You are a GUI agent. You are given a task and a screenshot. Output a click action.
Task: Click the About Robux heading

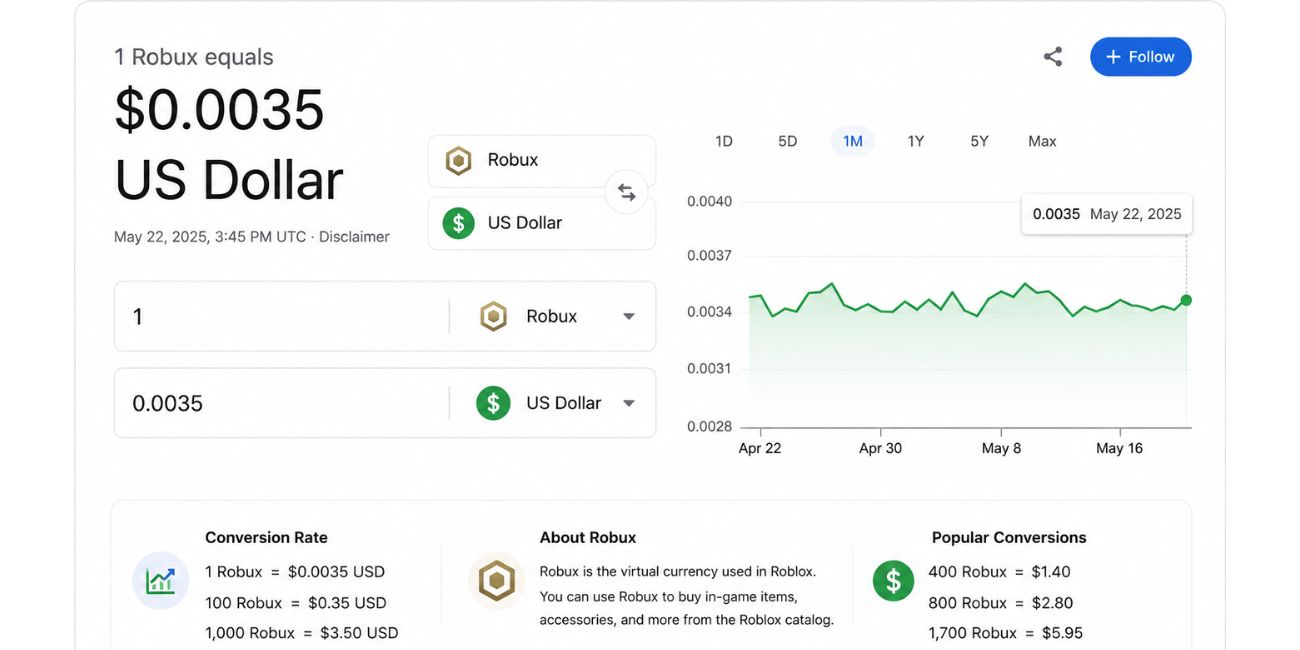click(x=588, y=537)
